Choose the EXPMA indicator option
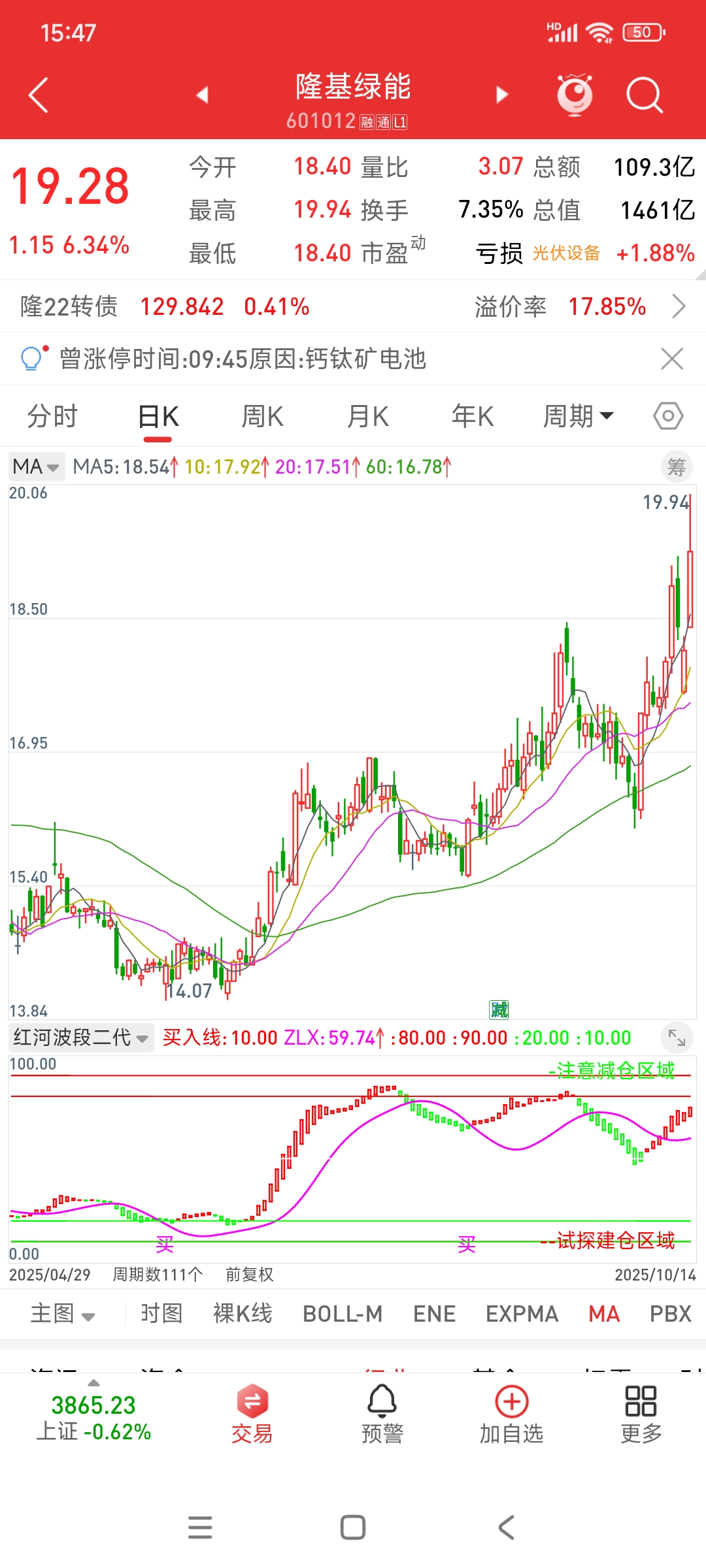706x1568 pixels. (x=522, y=1314)
